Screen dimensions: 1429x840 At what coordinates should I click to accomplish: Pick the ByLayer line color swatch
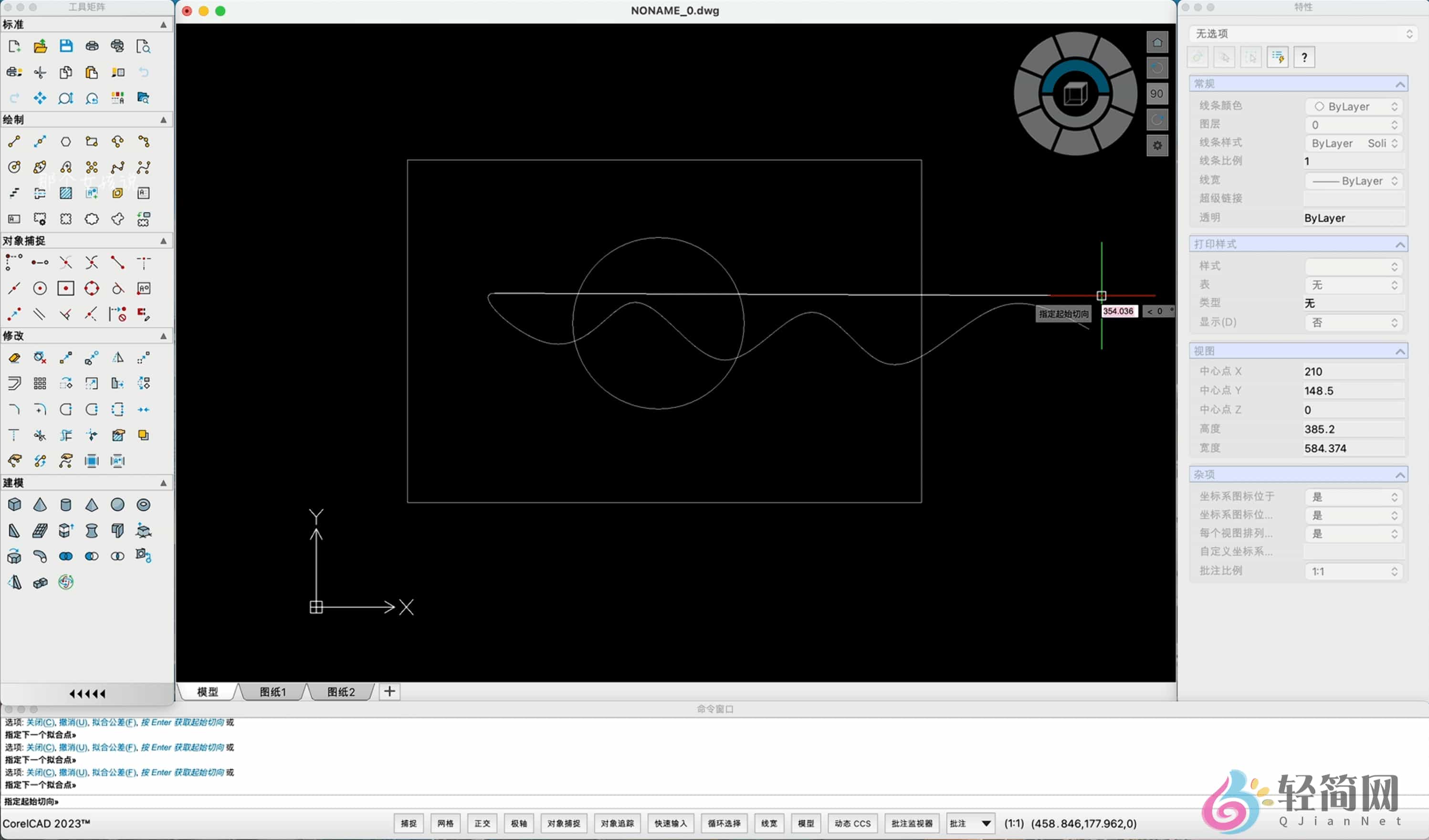tap(1320, 106)
